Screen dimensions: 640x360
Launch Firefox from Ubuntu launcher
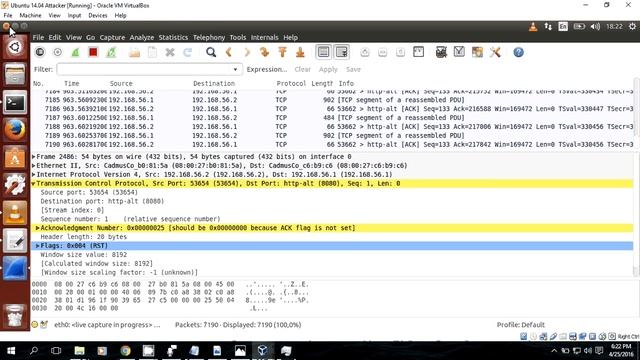pyautogui.click(x=15, y=130)
